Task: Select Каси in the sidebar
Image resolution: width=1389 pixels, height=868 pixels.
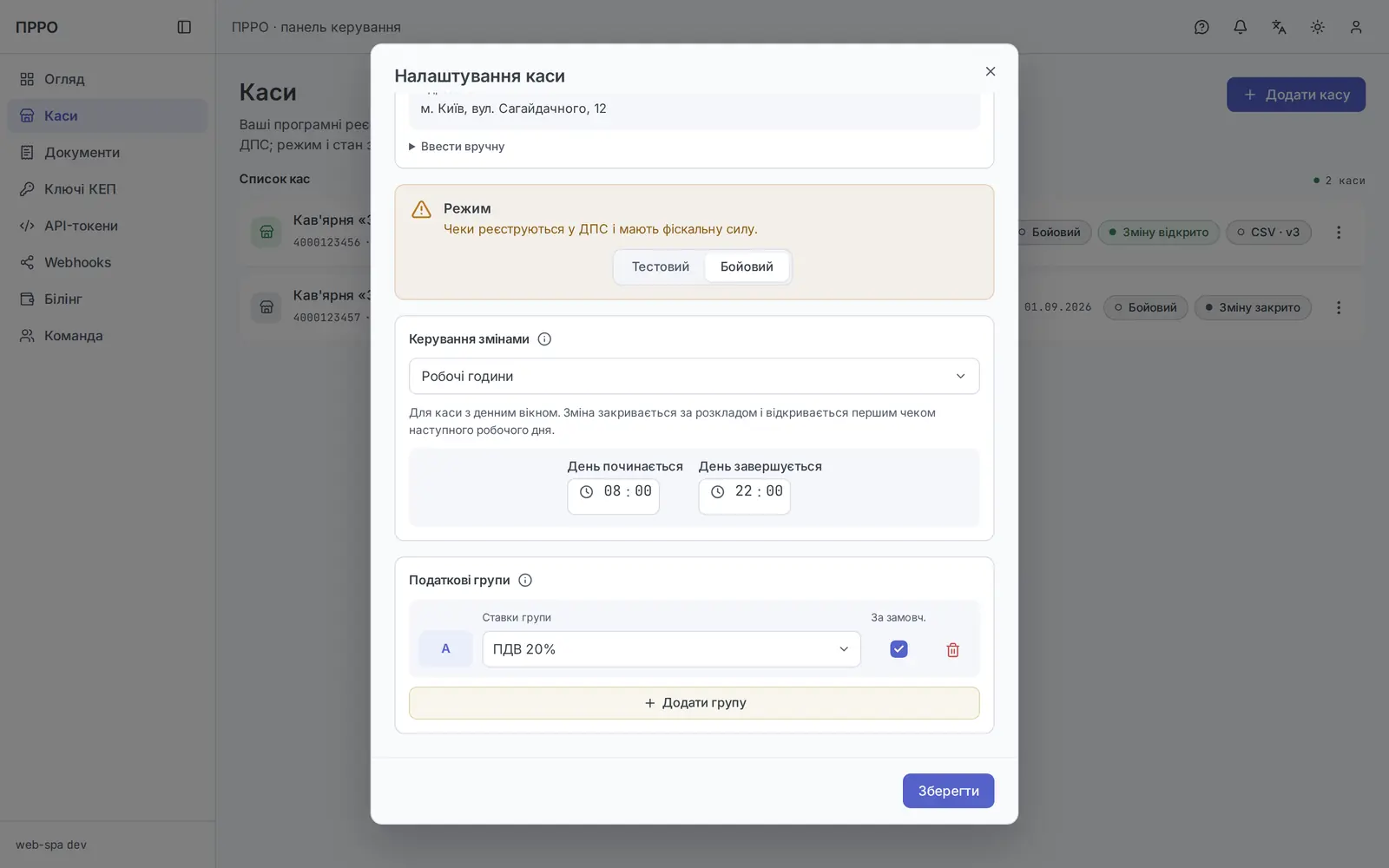Action: [x=108, y=115]
